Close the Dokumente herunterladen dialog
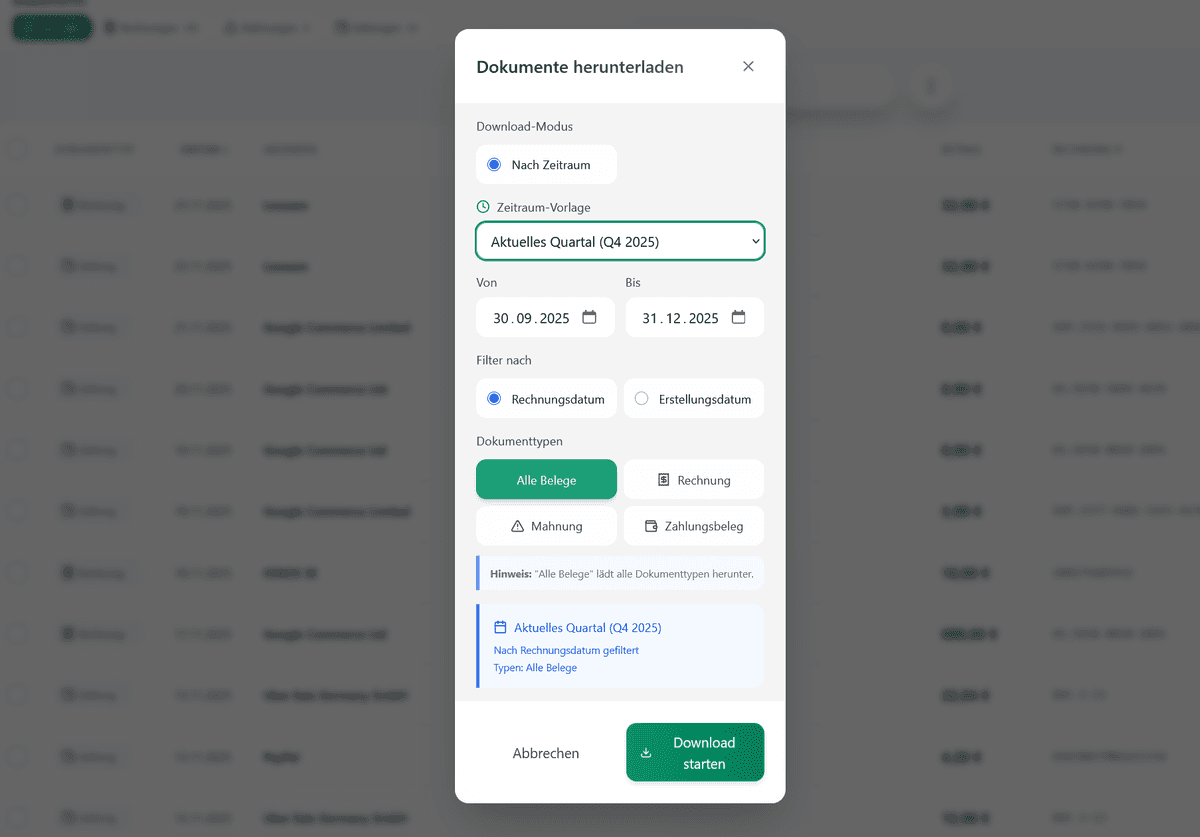Viewport: 1200px width, 837px height. tap(748, 67)
